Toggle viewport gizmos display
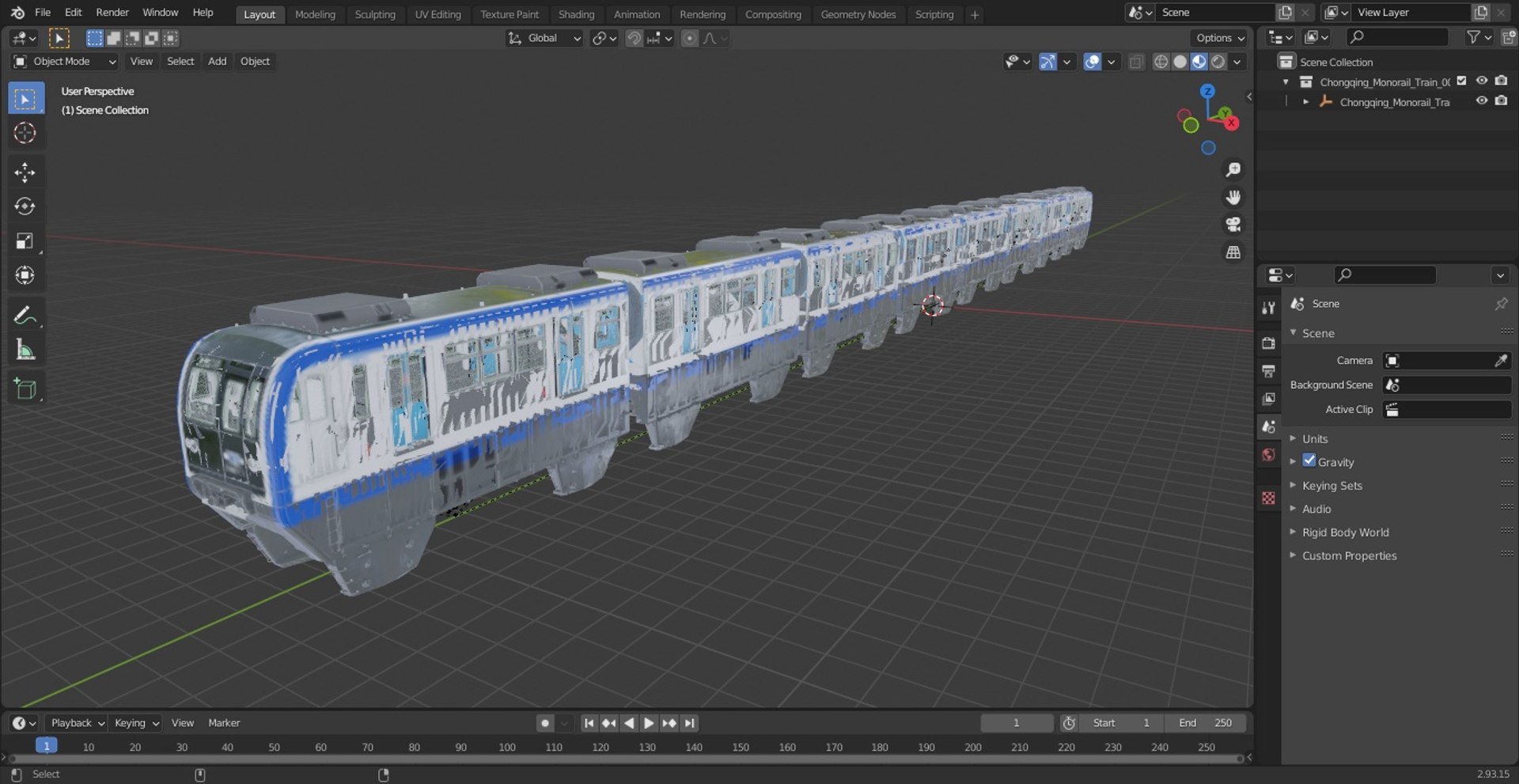1519x784 pixels. (1047, 62)
